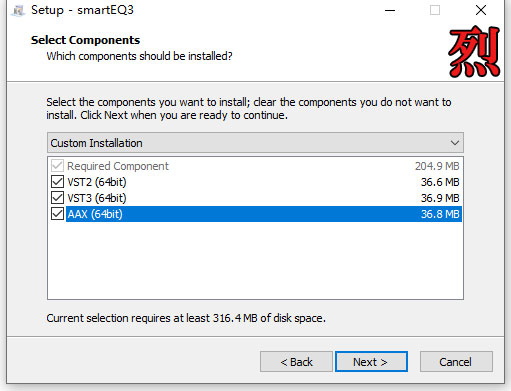
Task: Open the Custom Installation dropdown
Action: [x=255, y=143]
